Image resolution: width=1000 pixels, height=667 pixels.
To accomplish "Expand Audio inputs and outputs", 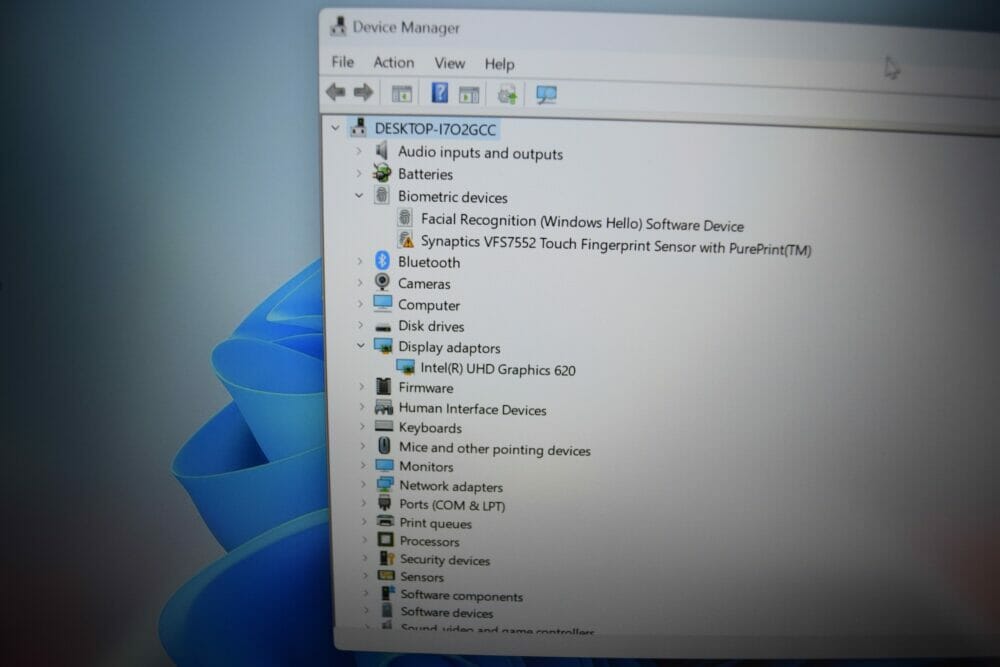I will 358,151.
